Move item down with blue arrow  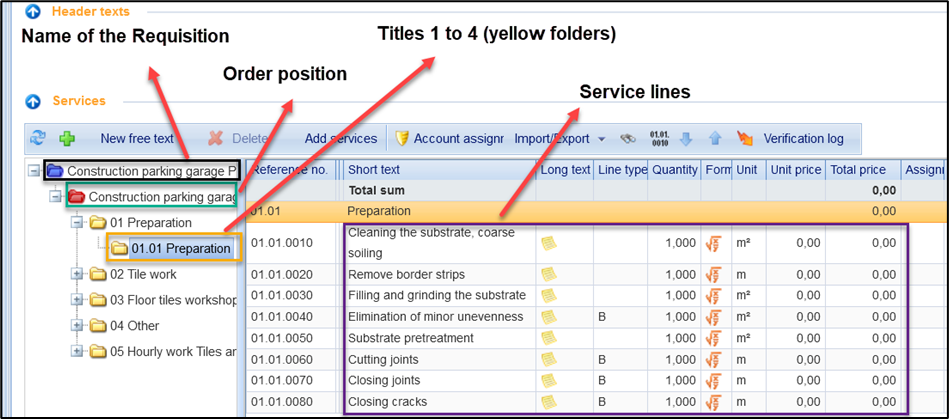[686, 139]
